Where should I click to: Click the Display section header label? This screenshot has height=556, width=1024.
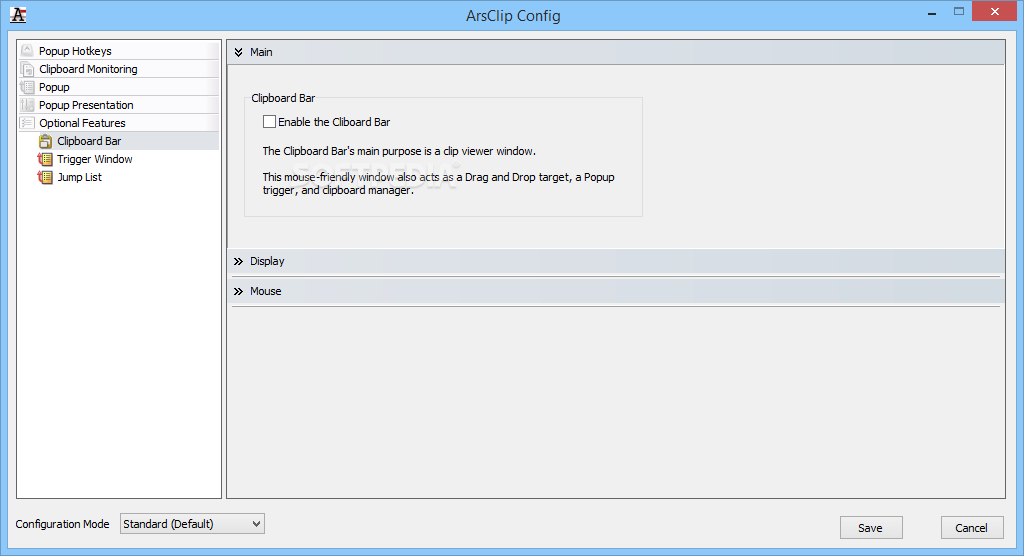(x=267, y=261)
